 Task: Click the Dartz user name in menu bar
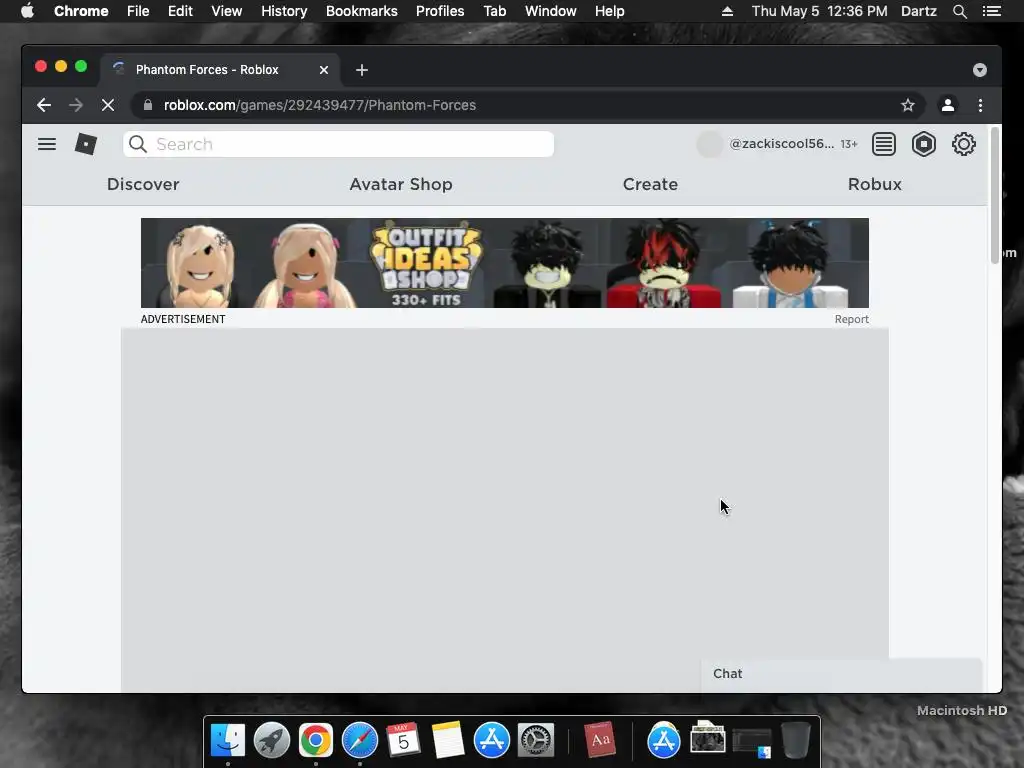pyautogui.click(x=918, y=11)
